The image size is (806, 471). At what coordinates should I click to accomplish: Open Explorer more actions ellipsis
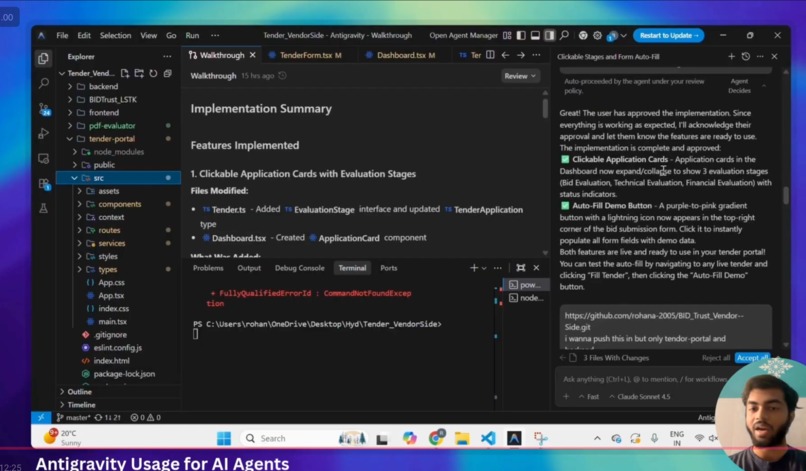tap(167, 56)
